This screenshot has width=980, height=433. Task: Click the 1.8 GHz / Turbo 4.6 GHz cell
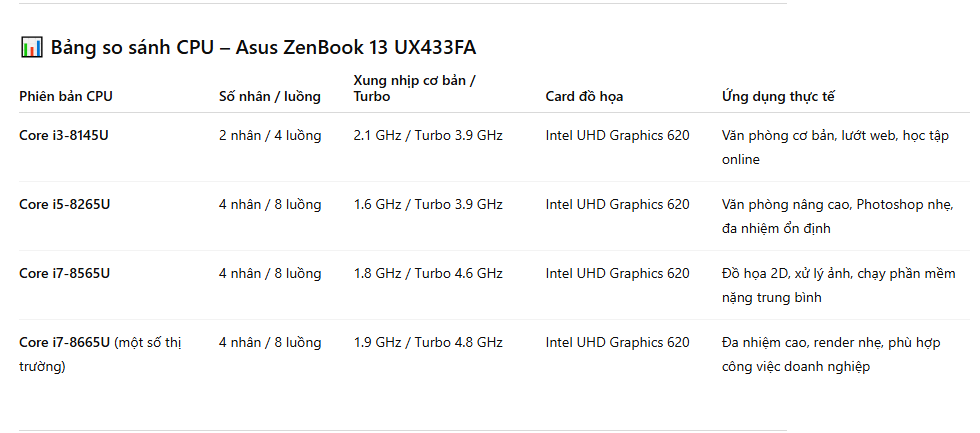click(x=428, y=273)
